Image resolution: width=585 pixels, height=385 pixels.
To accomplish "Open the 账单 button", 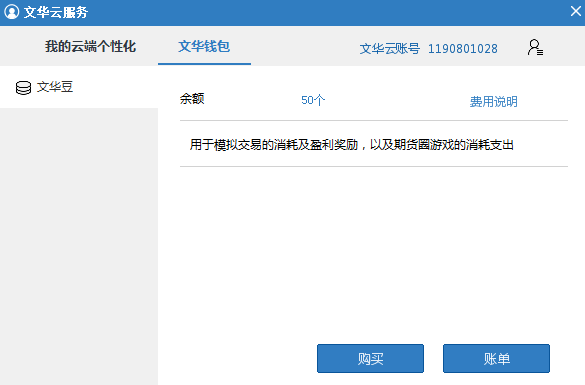I will tap(496, 359).
